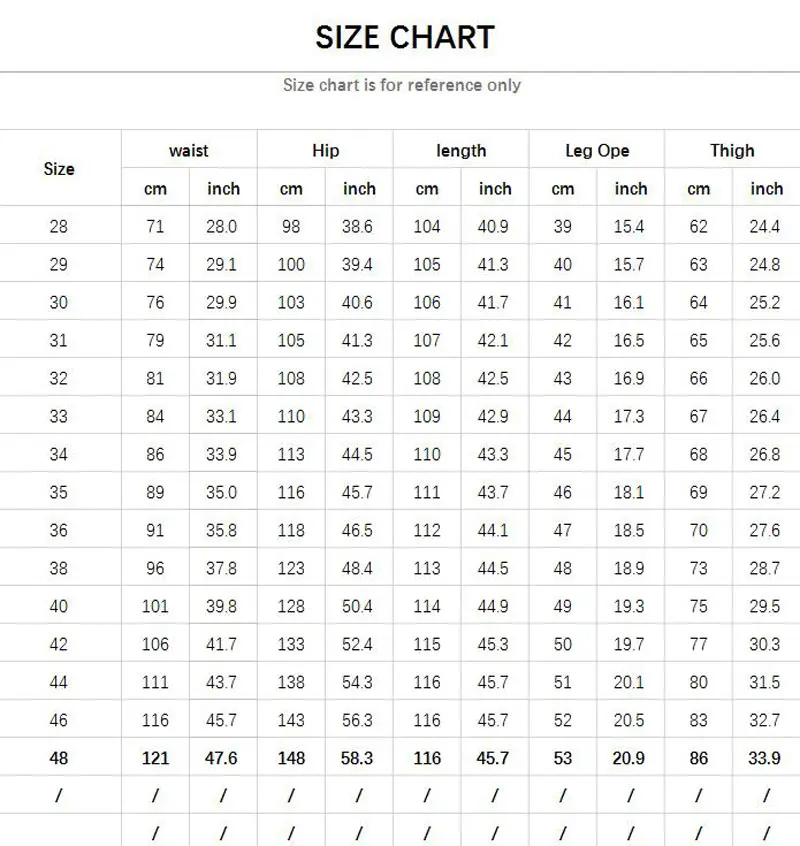Click the 'Size chart is for reference only' note

(401, 85)
